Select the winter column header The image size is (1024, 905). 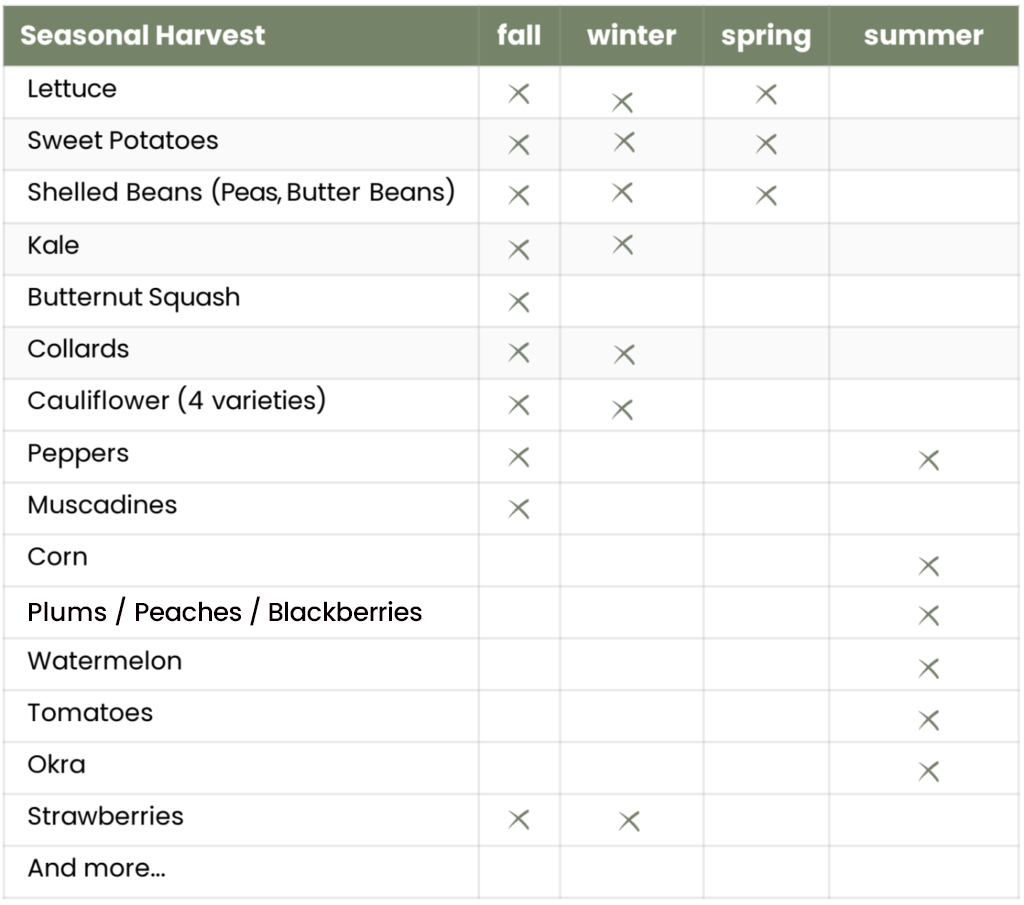[x=632, y=35]
